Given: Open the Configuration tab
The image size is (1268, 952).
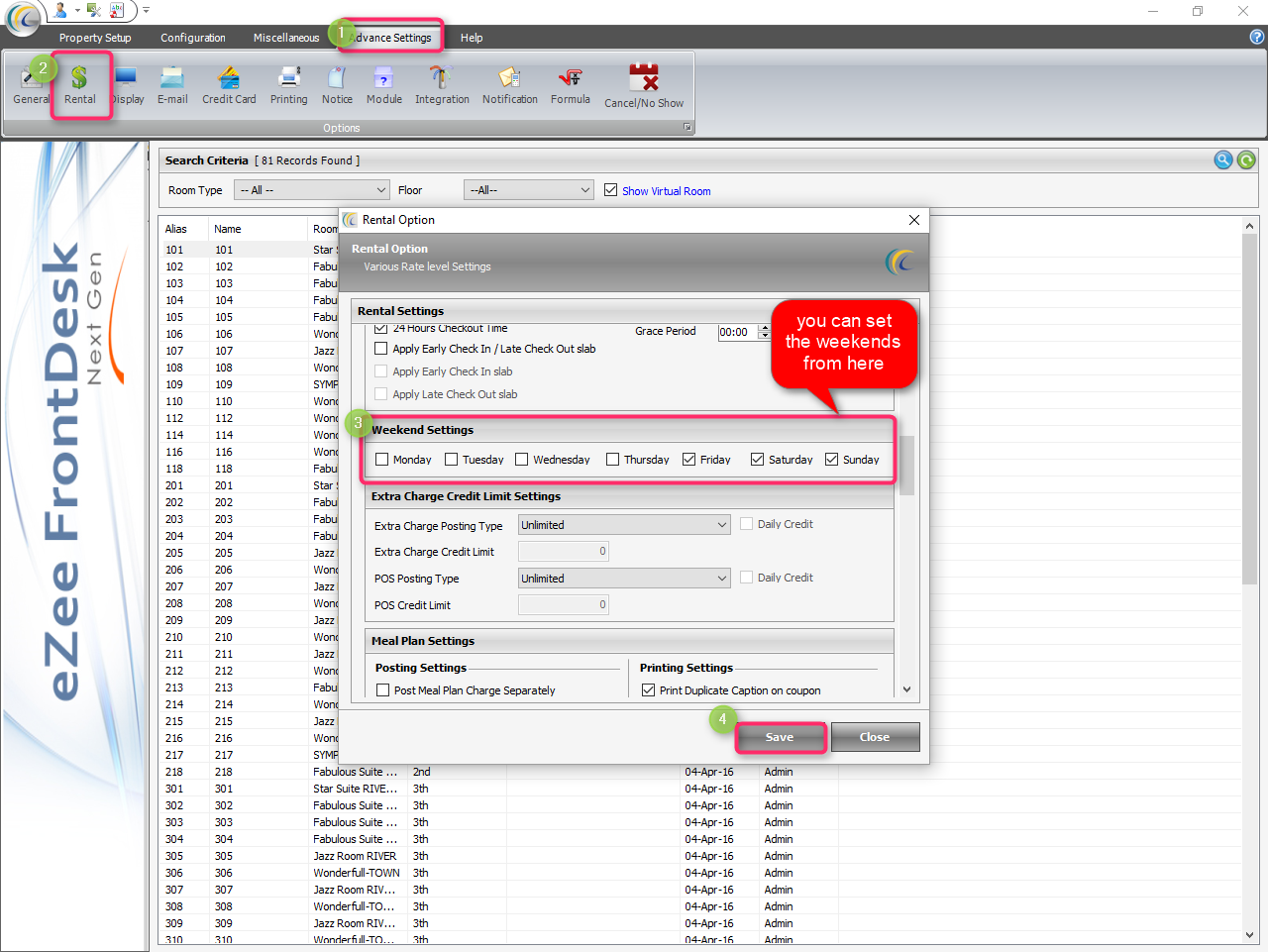Looking at the screenshot, I should [x=193, y=38].
